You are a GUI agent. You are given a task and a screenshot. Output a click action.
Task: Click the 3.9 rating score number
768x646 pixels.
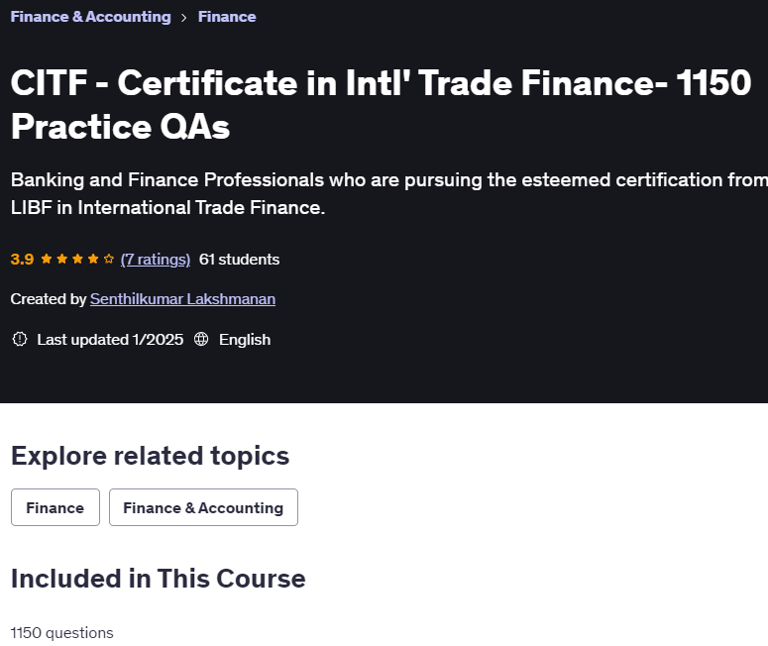pyautogui.click(x=22, y=259)
